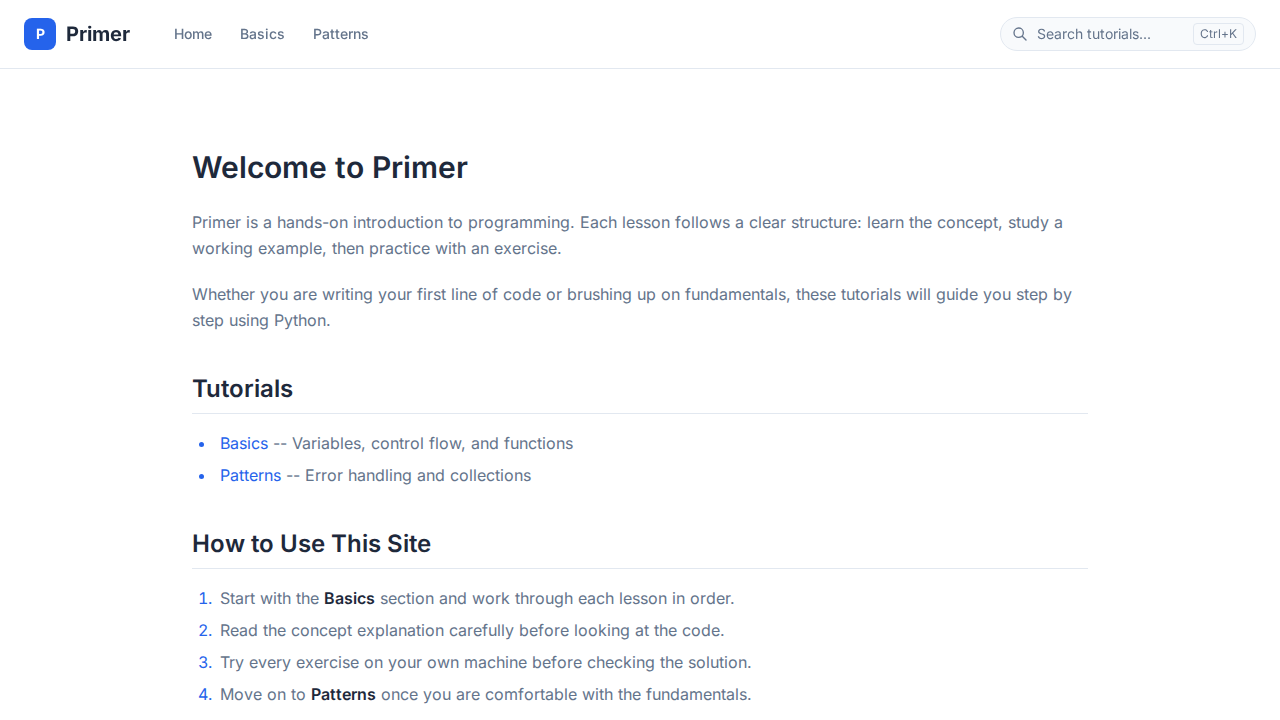Click the Ctrl+K shortcut badge
The image size is (1280, 720).
[1218, 34]
